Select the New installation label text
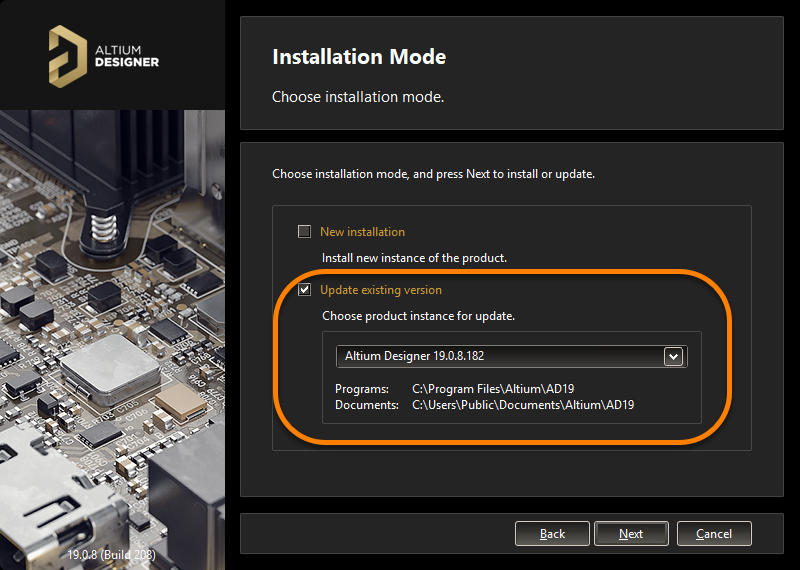The image size is (800, 570). [x=362, y=232]
